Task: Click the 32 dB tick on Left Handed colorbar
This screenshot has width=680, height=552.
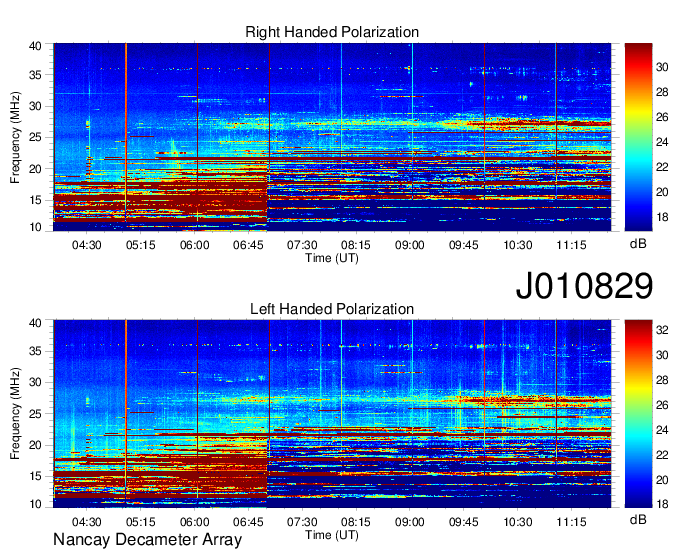Action: pos(662,330)
